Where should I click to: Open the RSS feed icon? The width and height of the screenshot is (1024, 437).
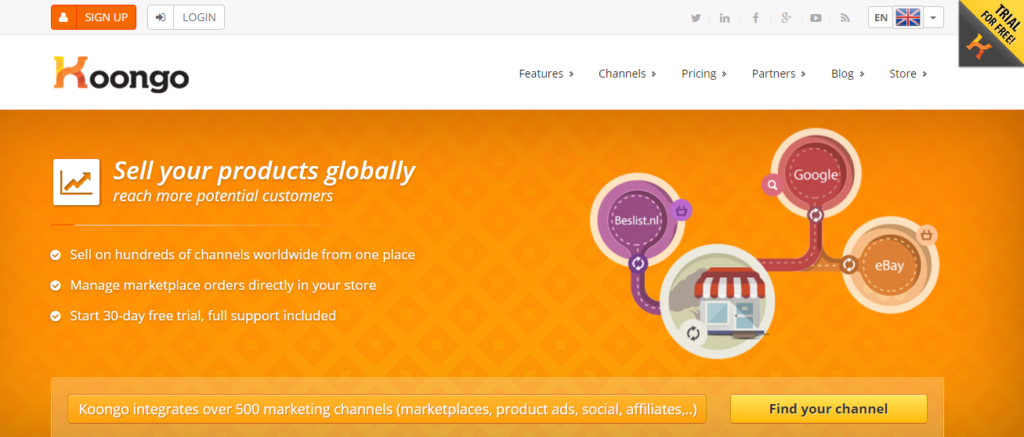(x=845, y=18)
